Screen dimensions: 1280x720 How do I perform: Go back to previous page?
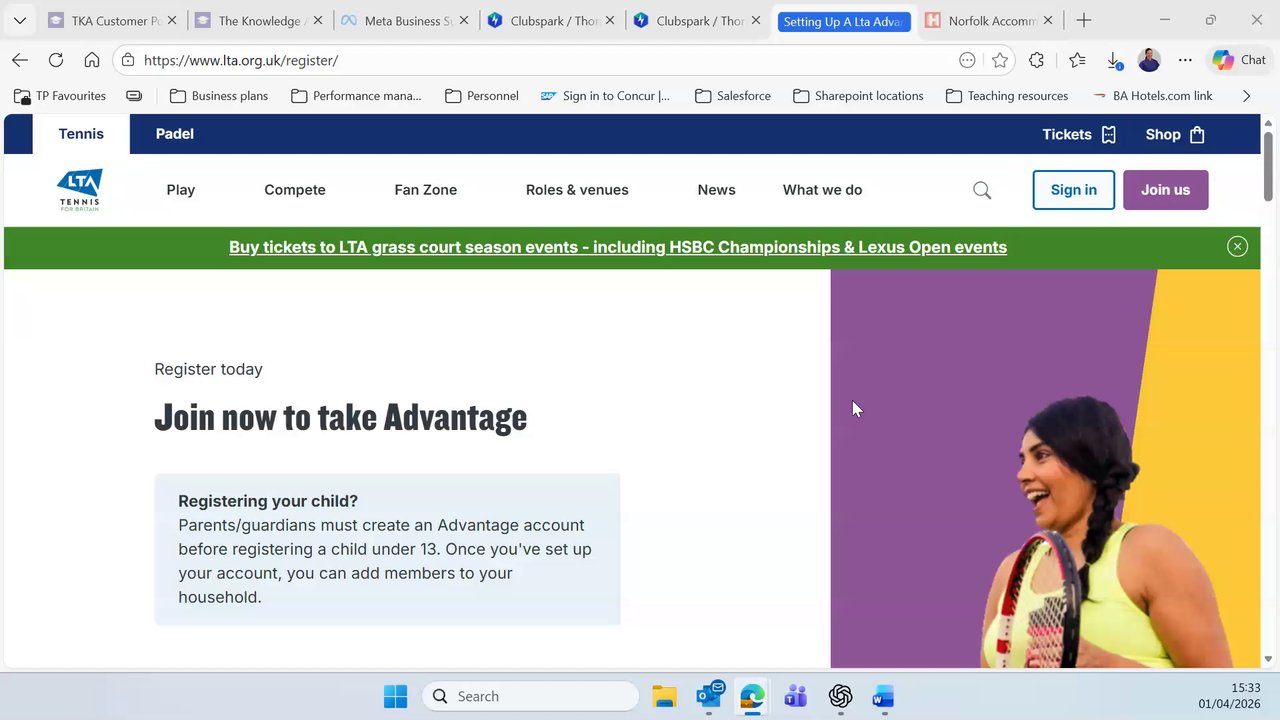(x=20, y=60)
